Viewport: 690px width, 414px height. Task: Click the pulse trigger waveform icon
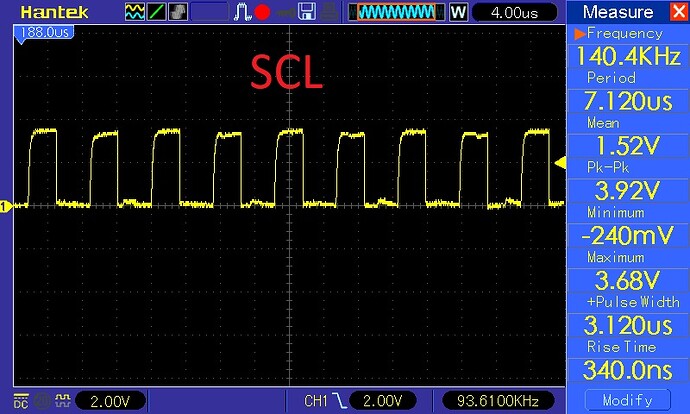coord(242,12)
